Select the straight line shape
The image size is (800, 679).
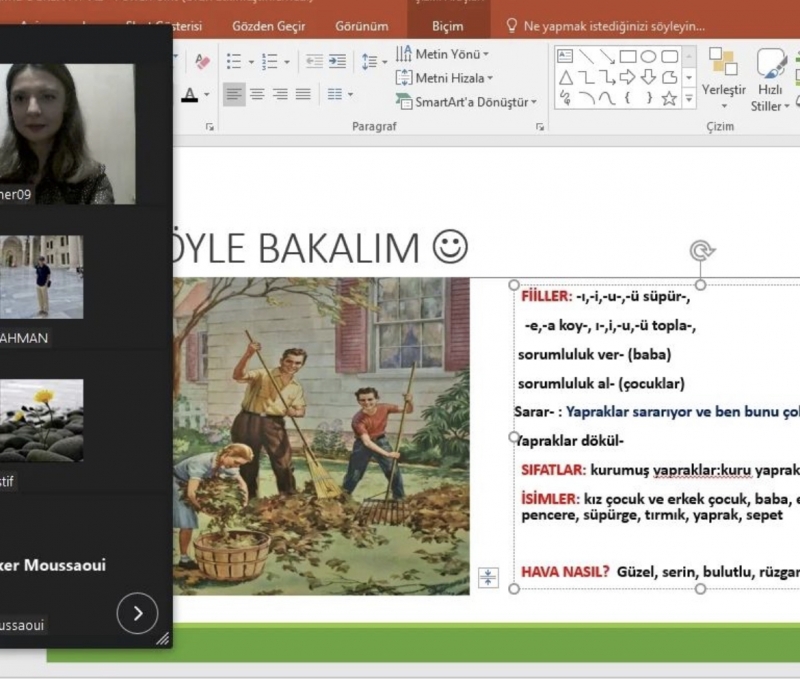click(x=586, y=56)
